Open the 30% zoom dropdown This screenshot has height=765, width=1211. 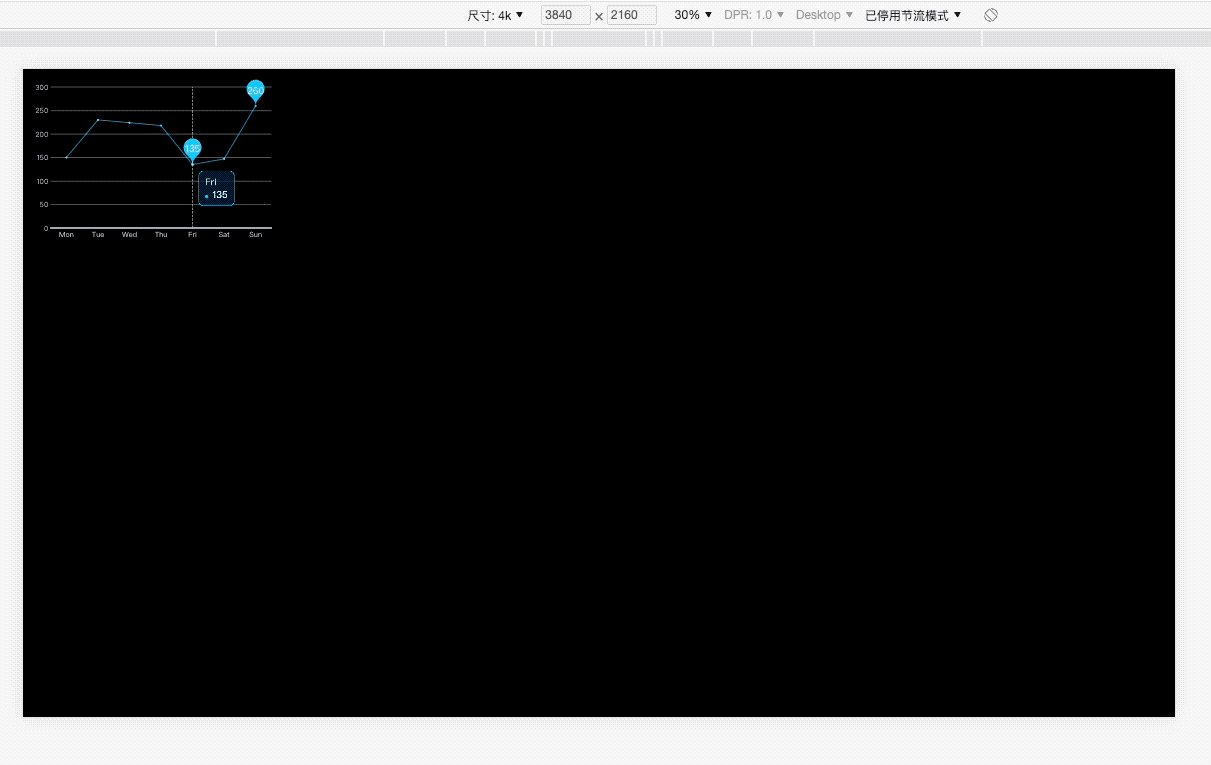(x=693, y=15)
